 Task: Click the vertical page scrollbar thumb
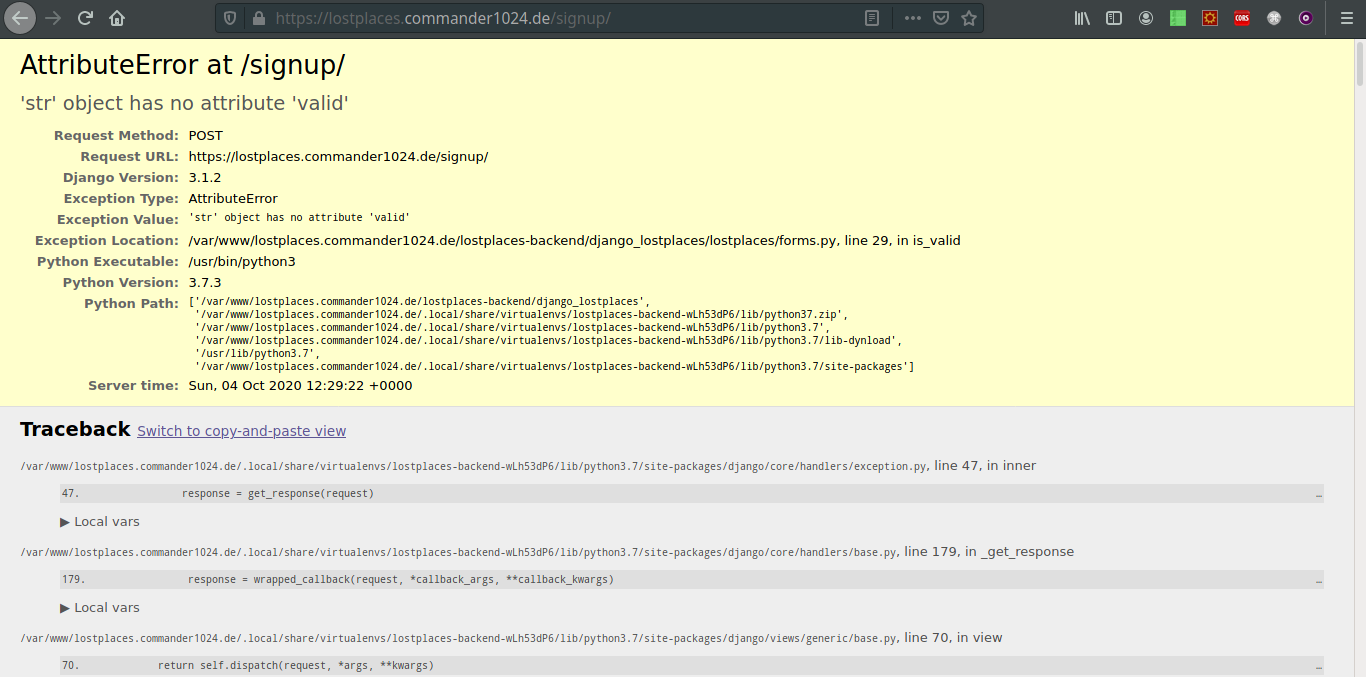[x=1360, y=64]
